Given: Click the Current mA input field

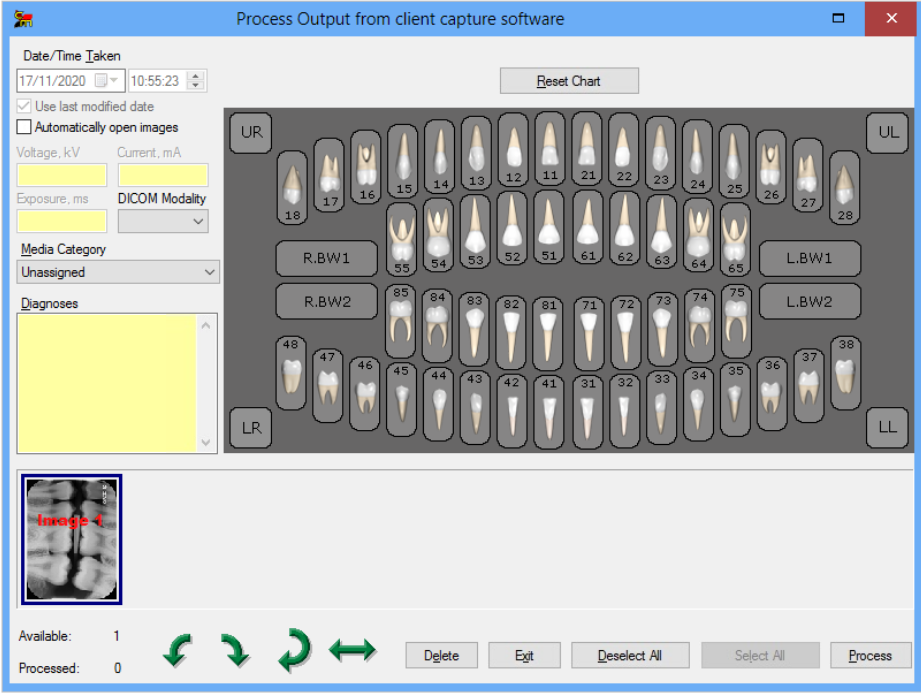Looking at the screenshot, I should (163, 175).
